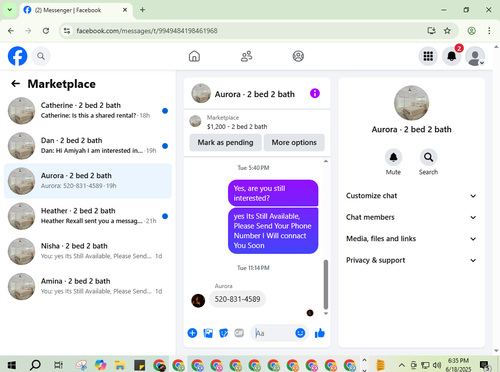Go back in browser history
Viewport: 500px width, 372px height.
click(11, 31)
